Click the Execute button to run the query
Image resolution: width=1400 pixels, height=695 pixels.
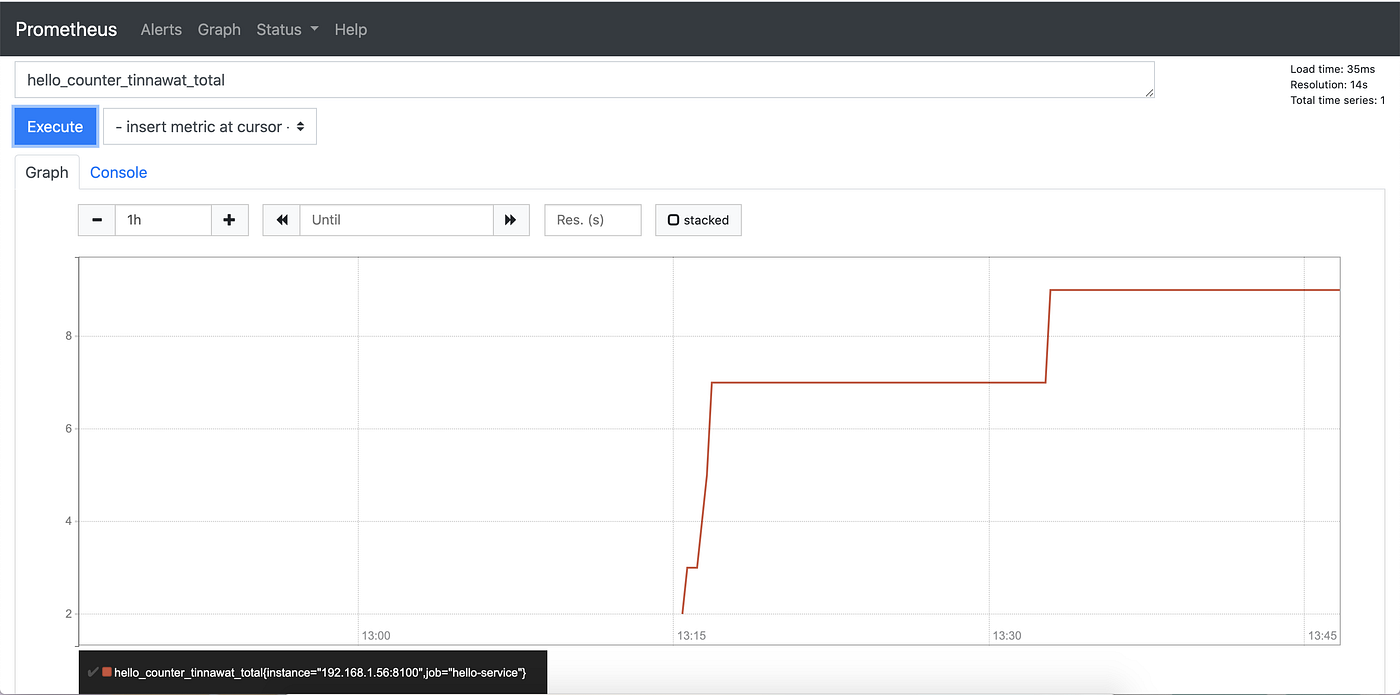tap(55, 126)
